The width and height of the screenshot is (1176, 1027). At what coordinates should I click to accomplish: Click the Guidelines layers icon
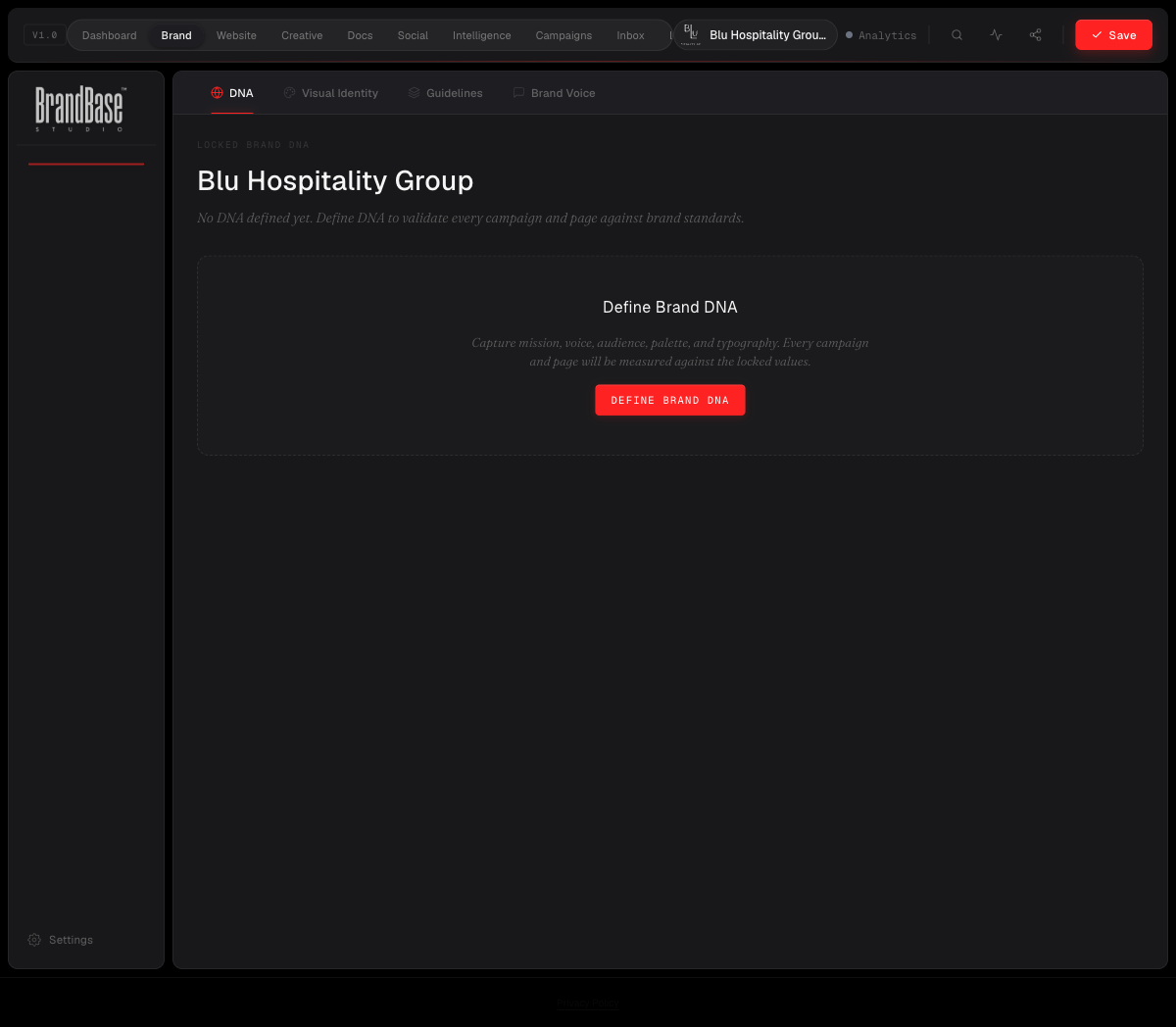[x=414, y=93]
